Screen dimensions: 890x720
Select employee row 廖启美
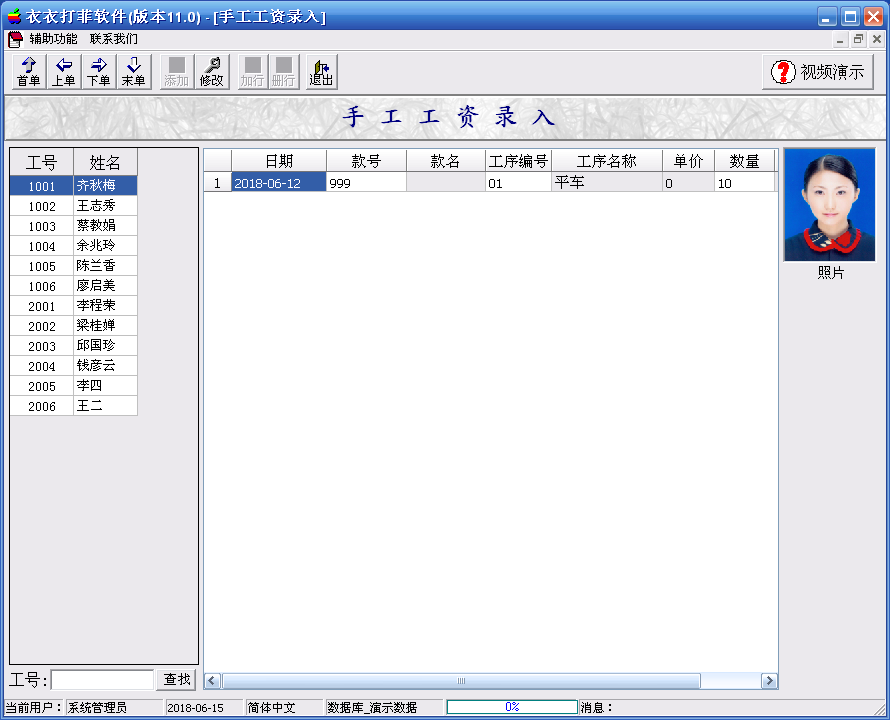click(x=74, y=286)
